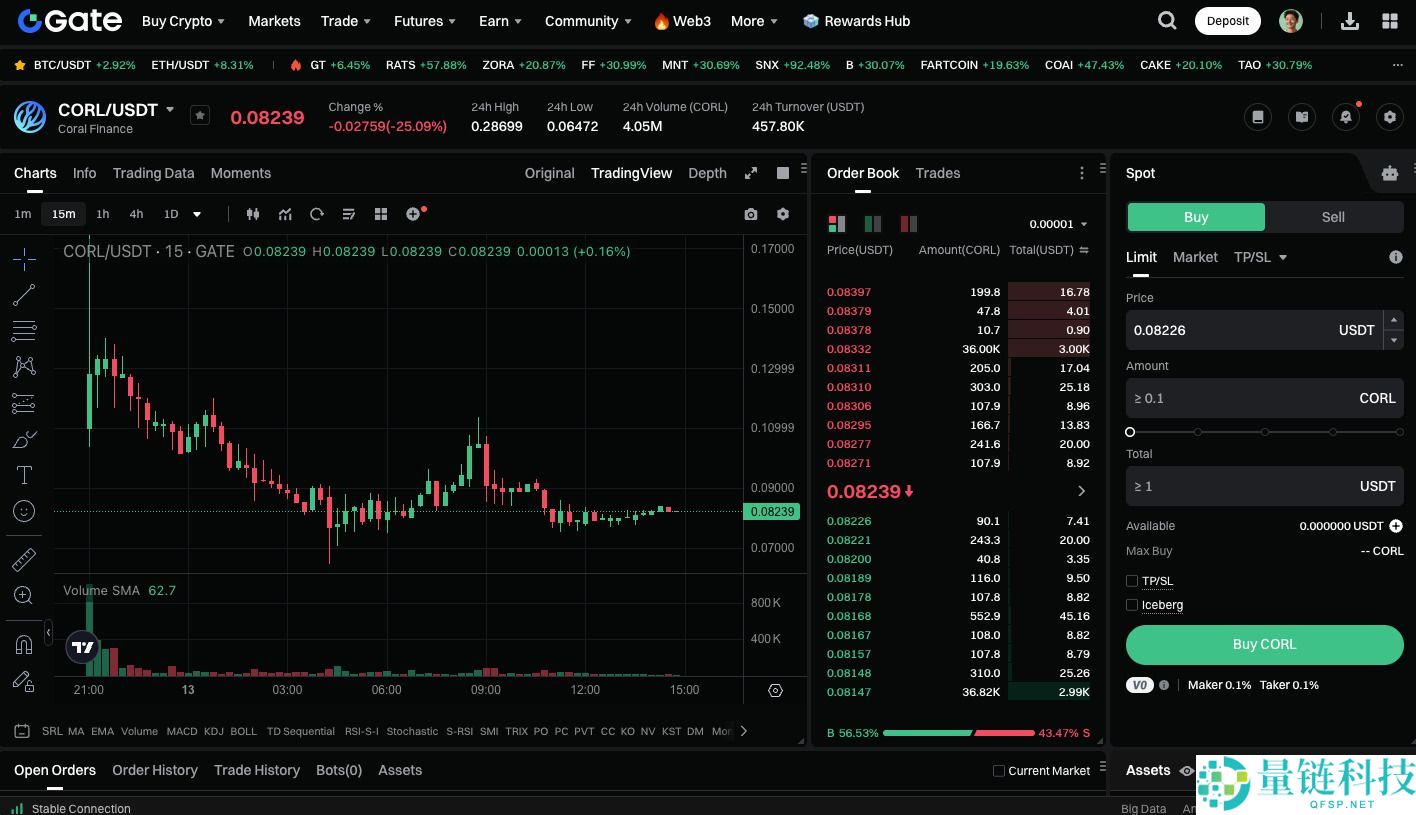The width and height of the screenshot is (1416, 815).
Task: Add the MACD indicator
Action: tap(182, 731)
